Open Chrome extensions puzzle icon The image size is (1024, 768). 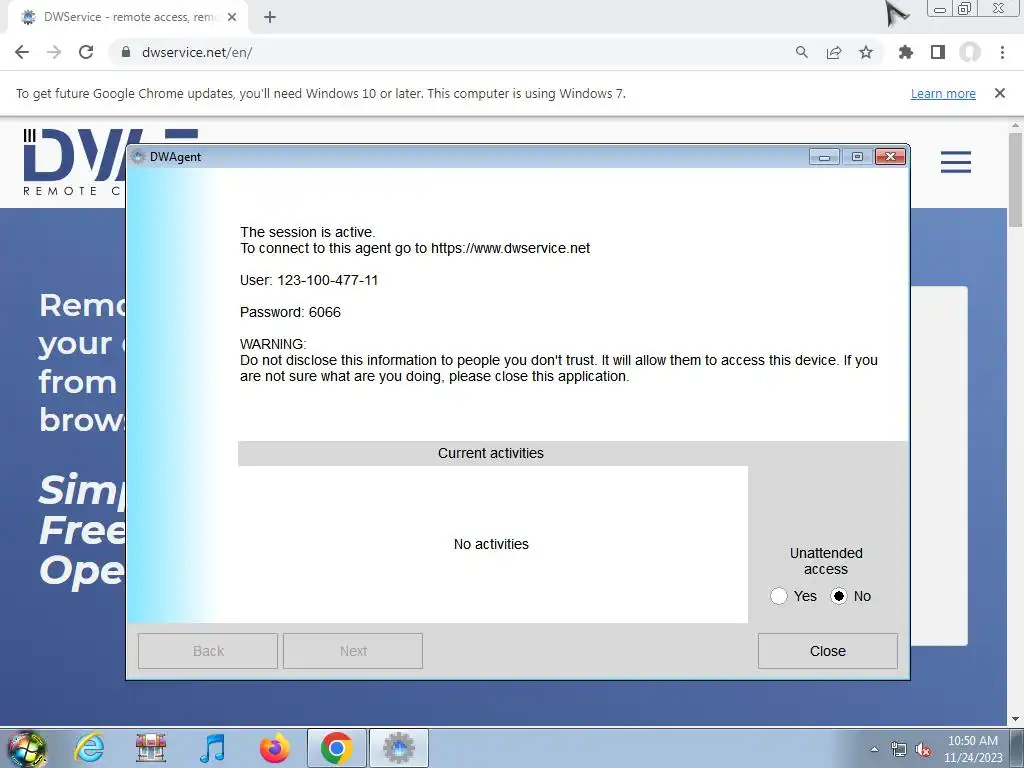coord(906,52)
